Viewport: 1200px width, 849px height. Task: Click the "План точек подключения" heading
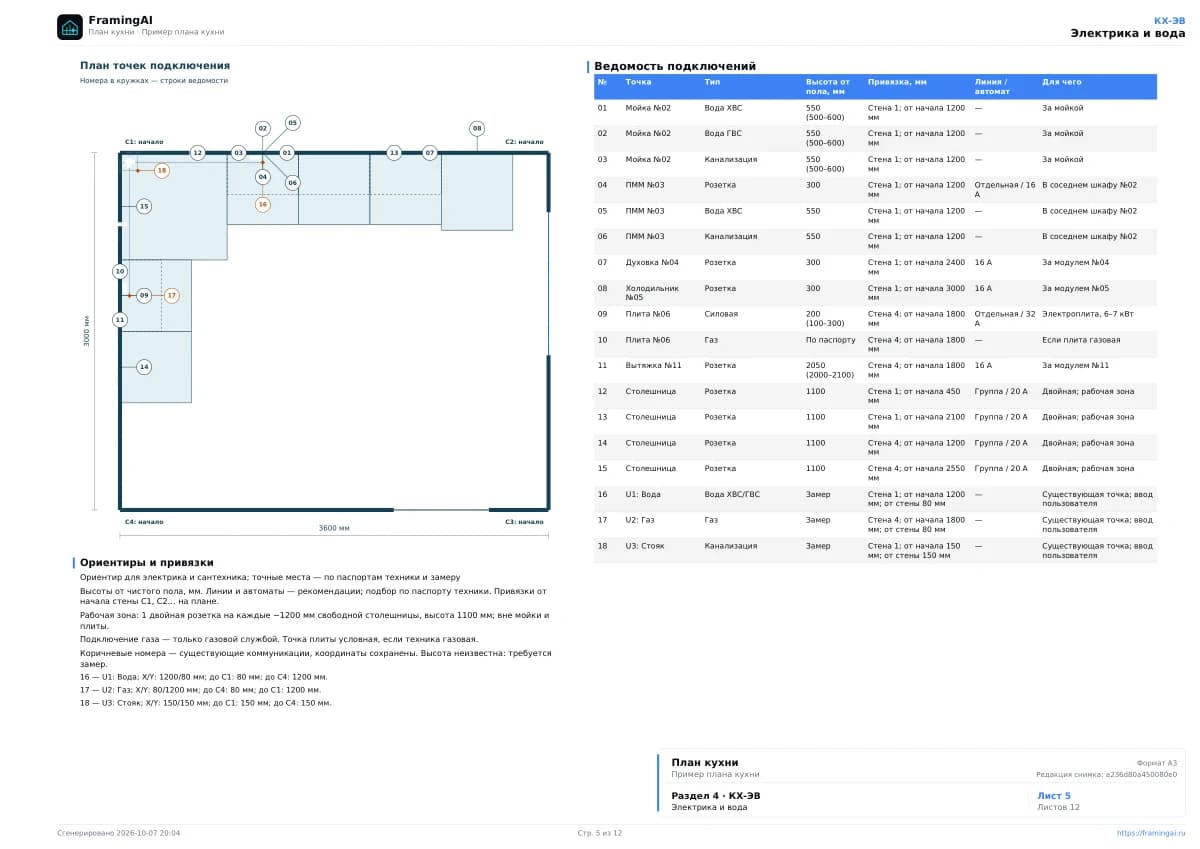[155, 66]
